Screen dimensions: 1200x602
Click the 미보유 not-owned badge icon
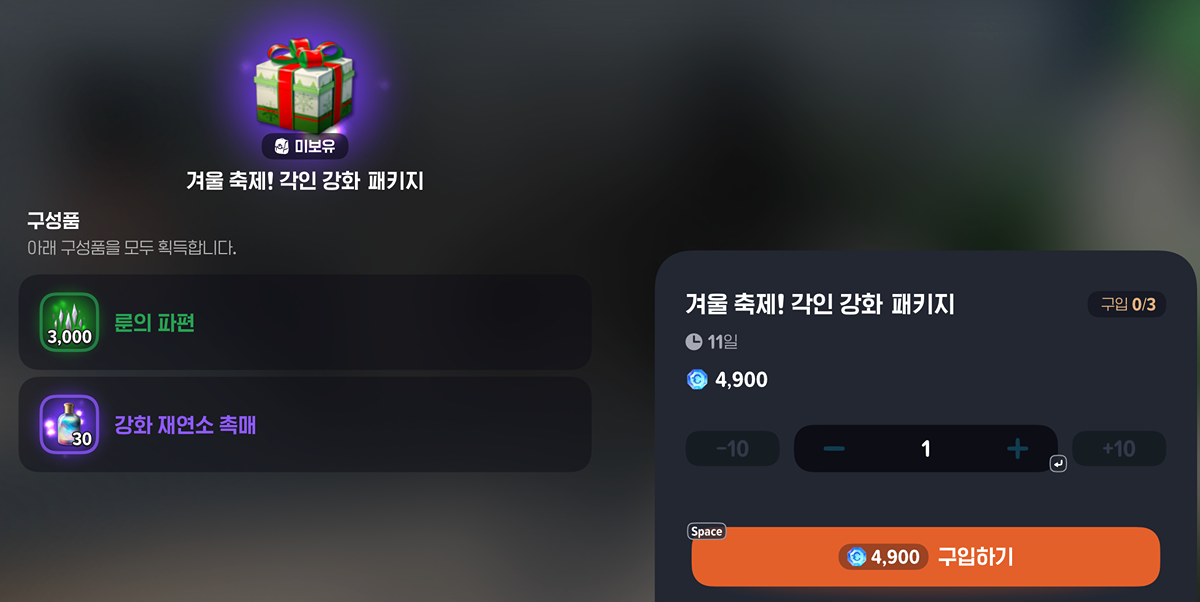pos(282,147)
